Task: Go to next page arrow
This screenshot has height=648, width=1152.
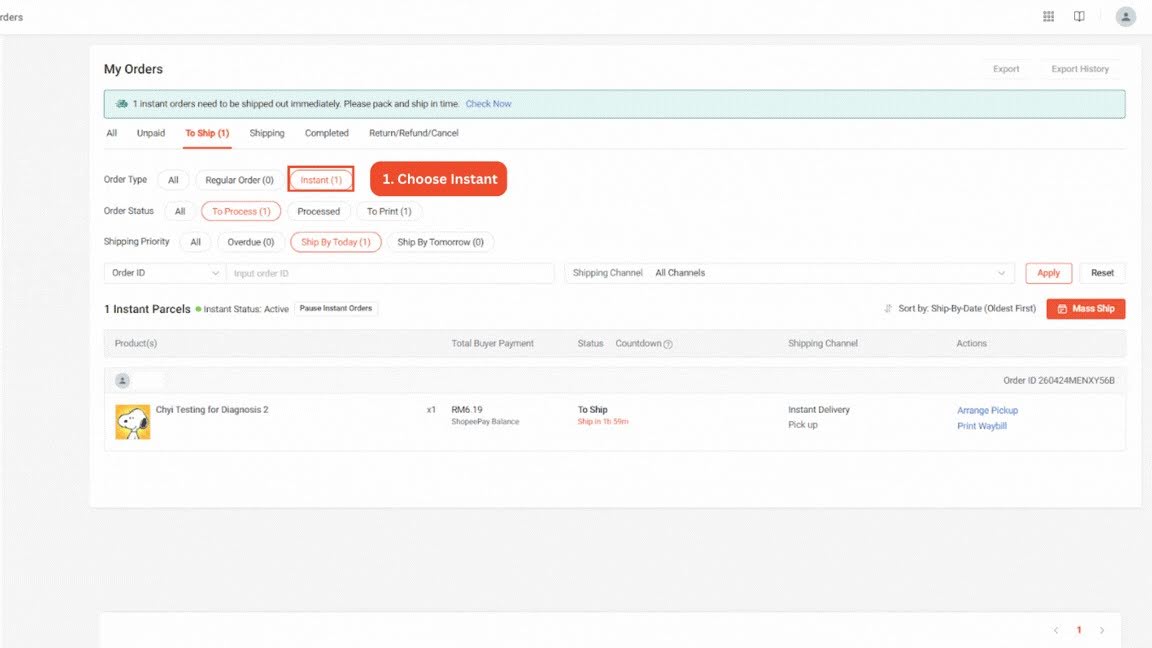Action: coord(1101,630)
